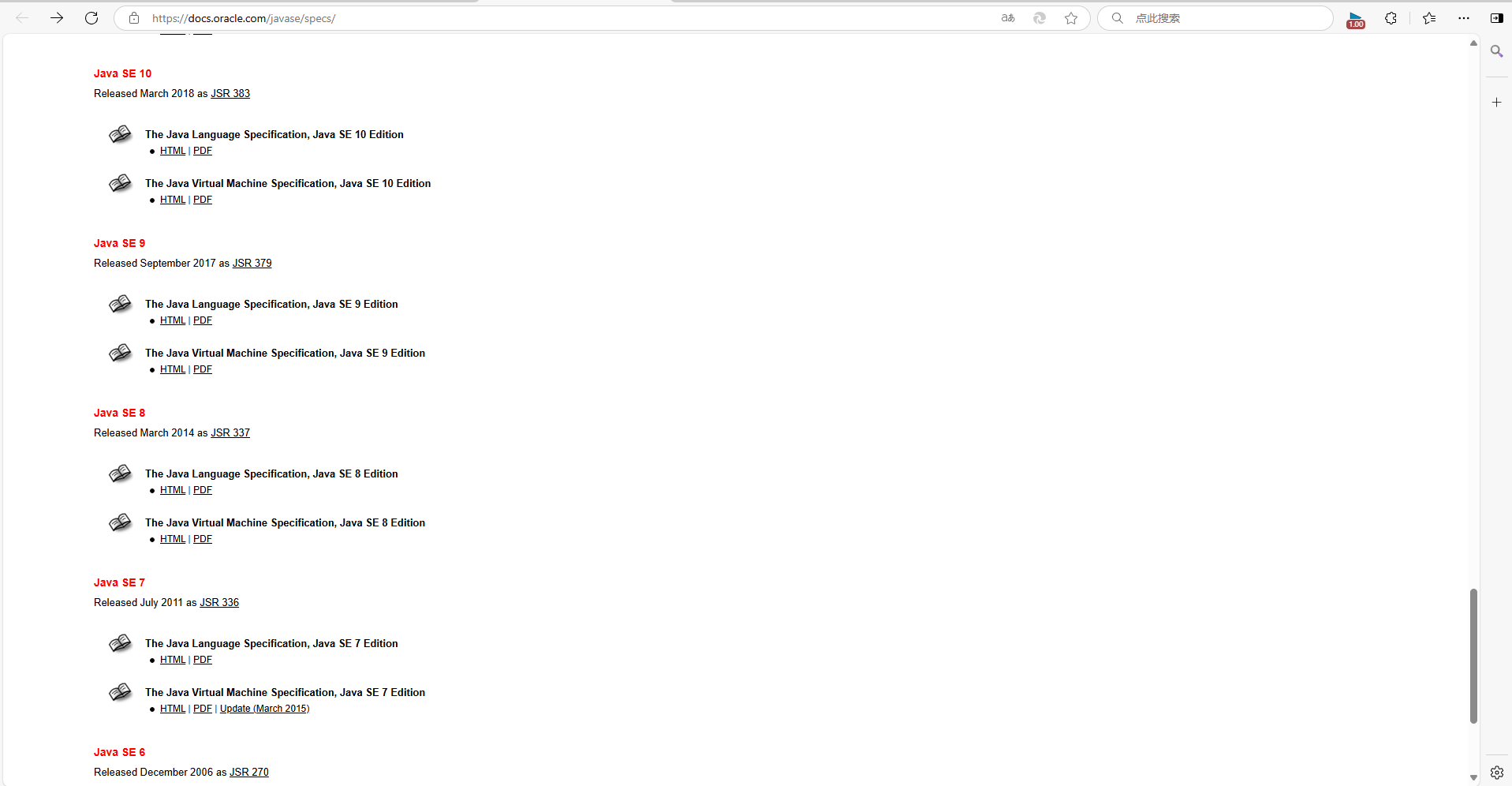Toggle the sidebar panel icon

click(1496, 18)
